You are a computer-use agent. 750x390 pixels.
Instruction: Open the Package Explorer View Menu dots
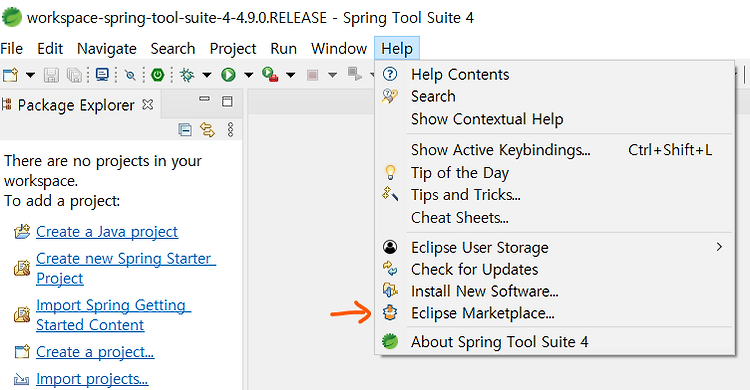tap(231, 130)
